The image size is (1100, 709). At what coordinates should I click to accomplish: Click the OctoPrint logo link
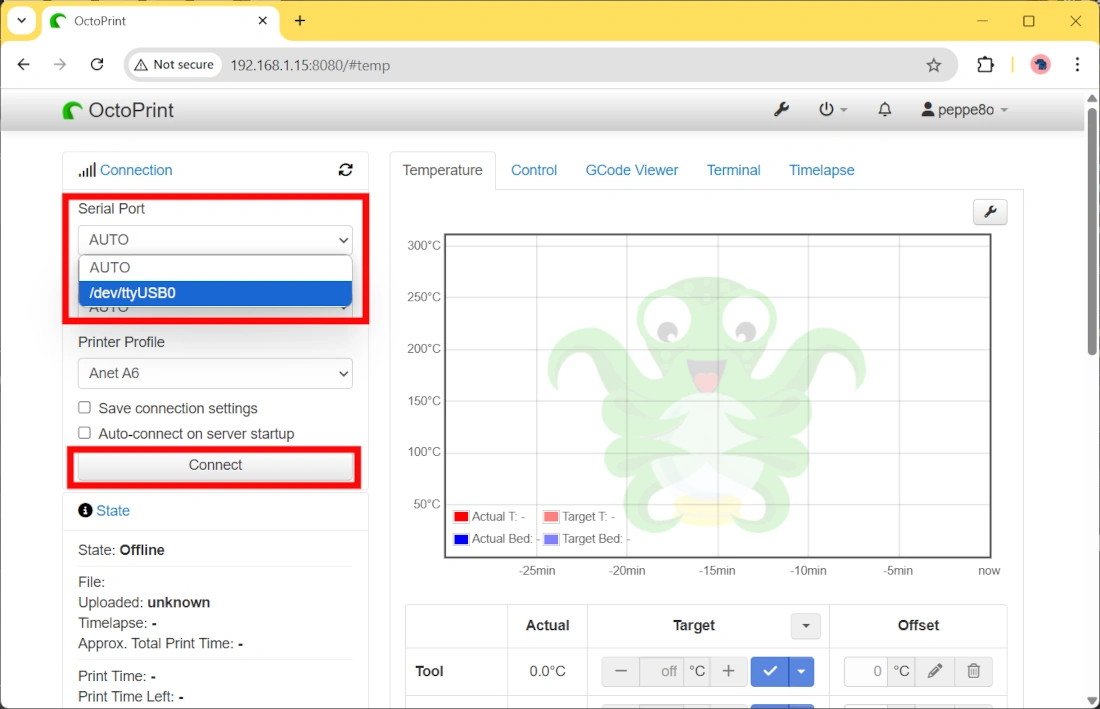point(118,110)
